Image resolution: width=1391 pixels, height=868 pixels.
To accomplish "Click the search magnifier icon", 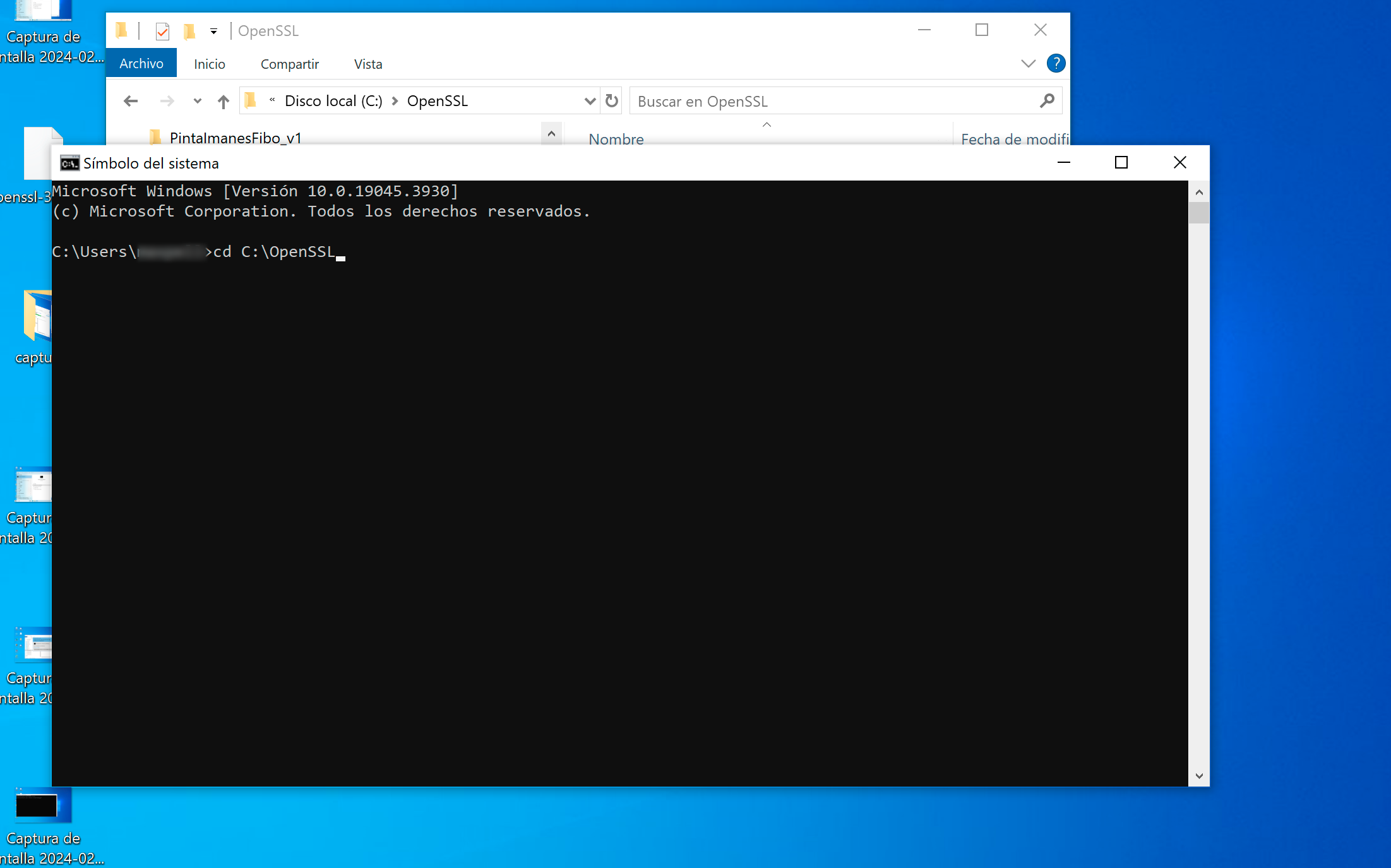I will (1046, 101).
